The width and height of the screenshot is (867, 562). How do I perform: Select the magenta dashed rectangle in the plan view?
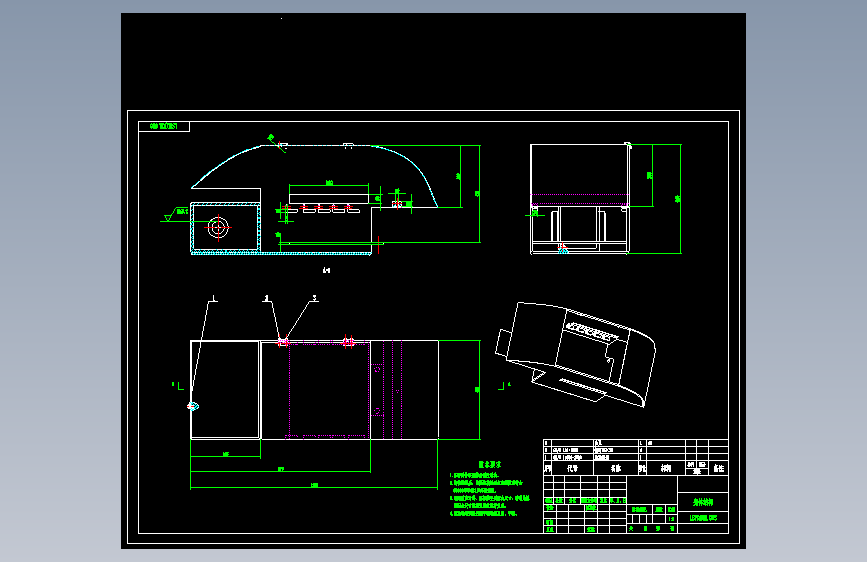(x=330, y=390)
